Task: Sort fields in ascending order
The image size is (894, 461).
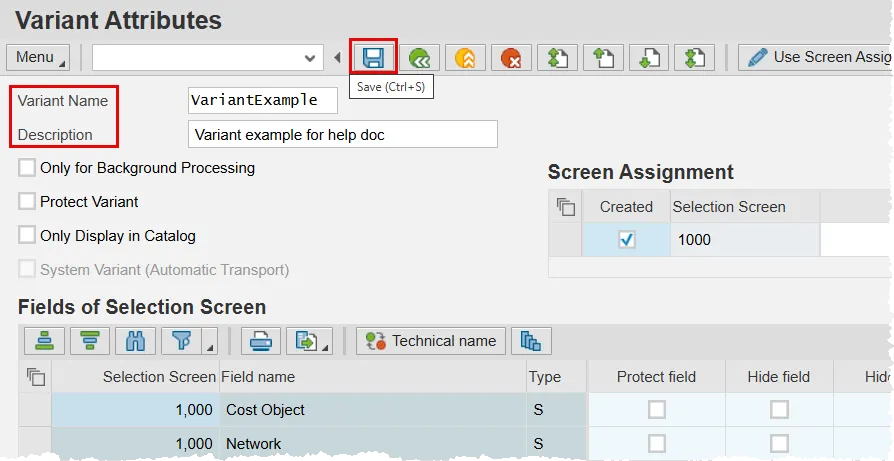Action: (44, 341)
